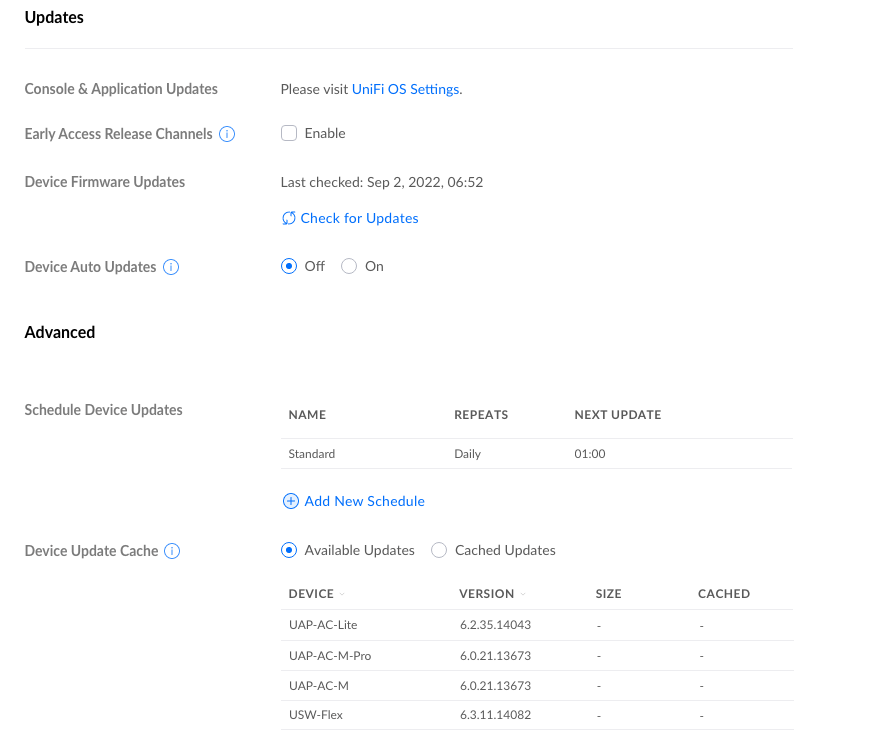Click info icon next to Device Auto Updates

171,267
